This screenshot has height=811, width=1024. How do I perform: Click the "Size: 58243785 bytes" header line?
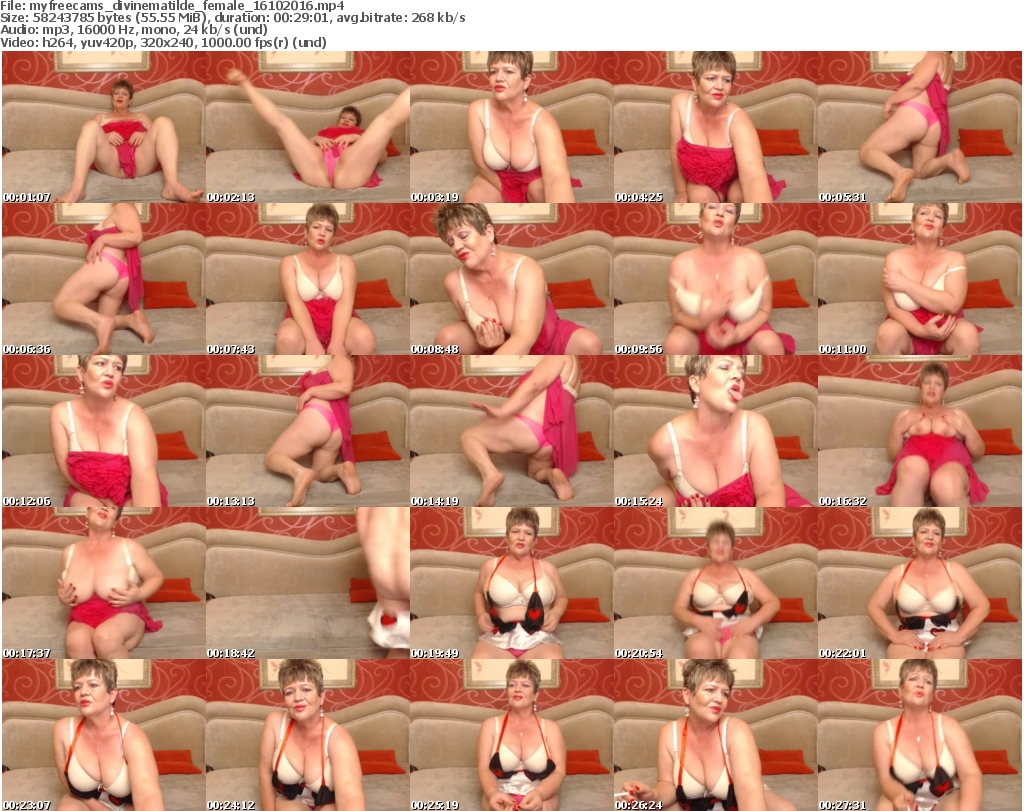pos(232,18)
